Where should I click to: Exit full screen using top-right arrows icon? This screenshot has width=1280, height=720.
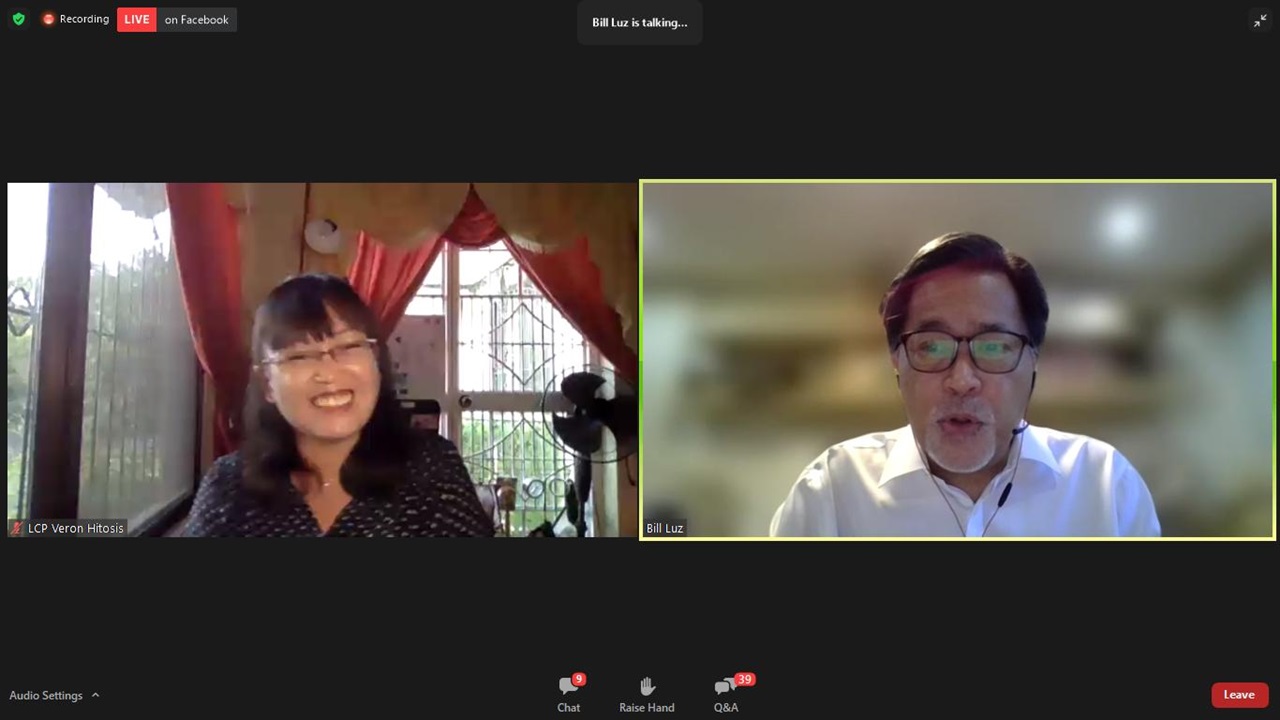[1260, 21]
